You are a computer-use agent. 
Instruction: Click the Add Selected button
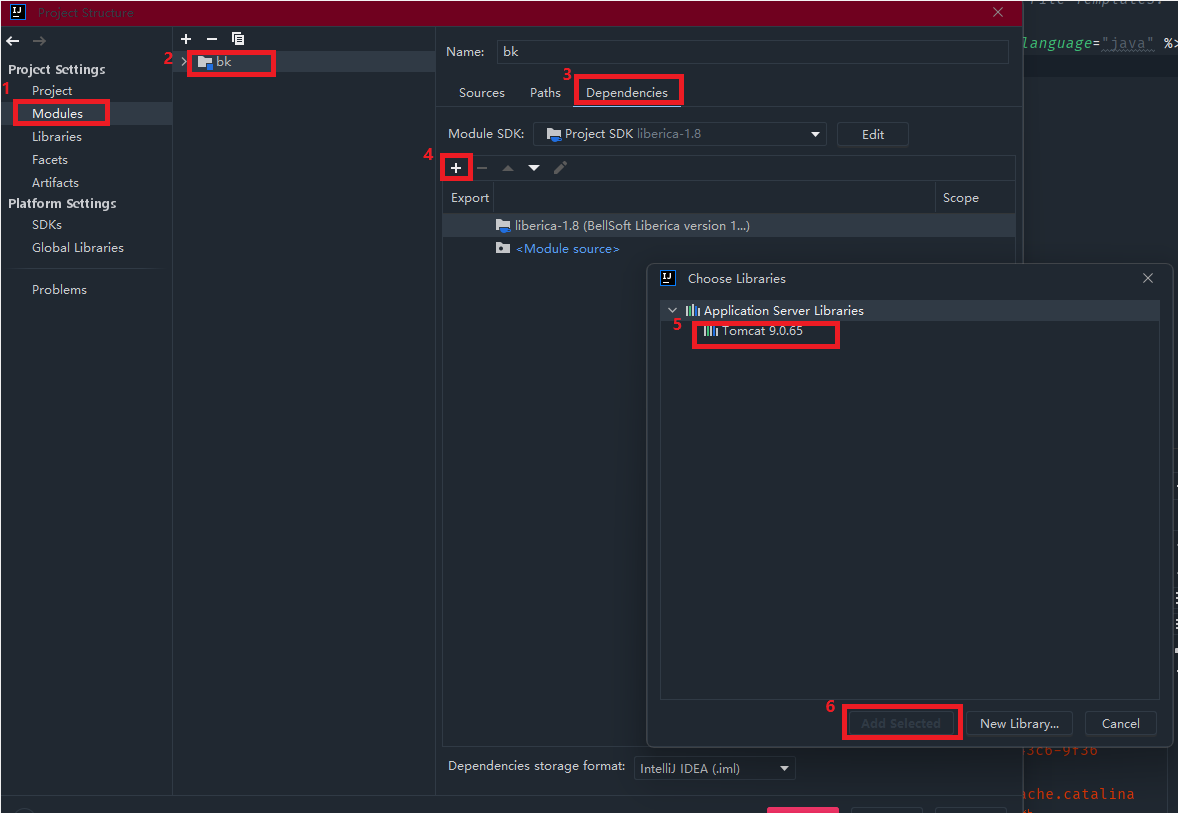pos(901,723)
